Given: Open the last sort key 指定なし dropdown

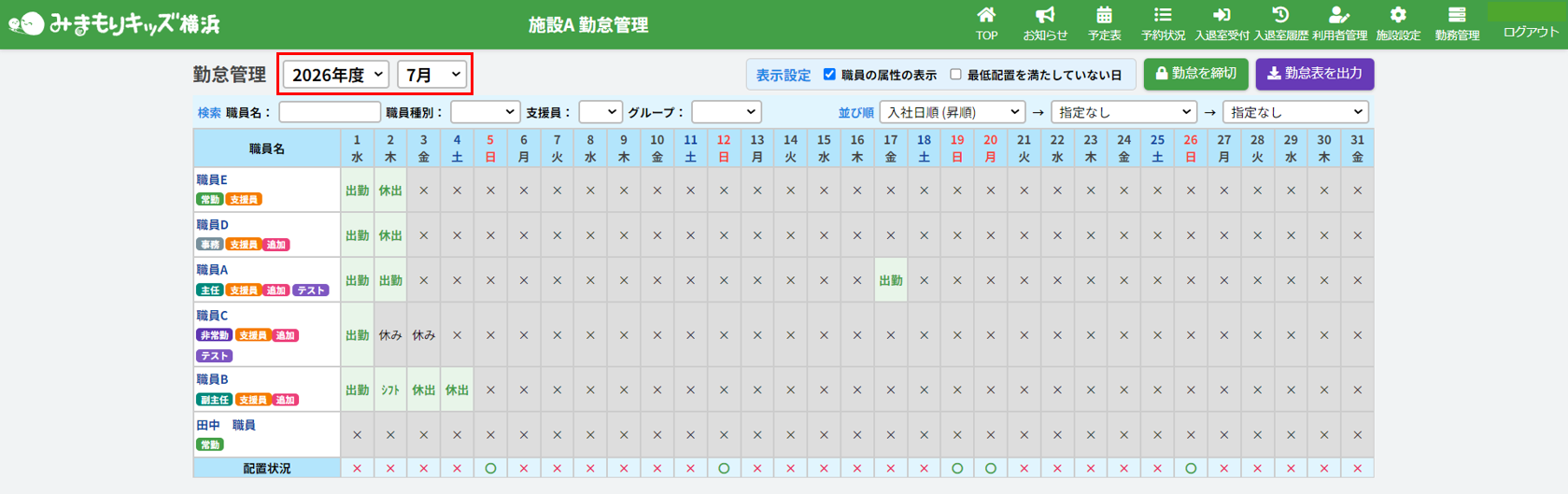Looking at the screenshot, I should click(x=1295, y=112).
